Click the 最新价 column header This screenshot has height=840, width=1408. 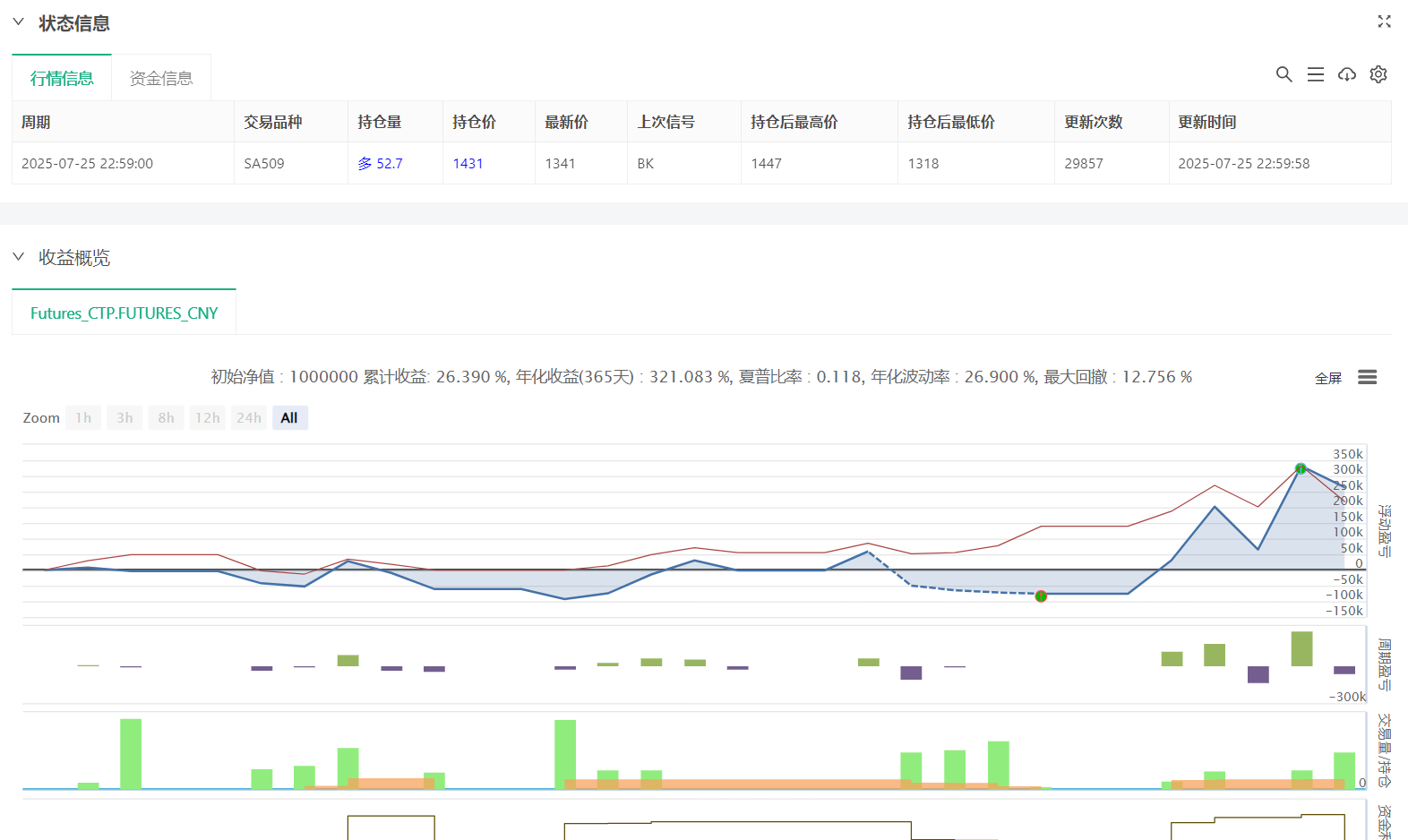coord(581,122)
